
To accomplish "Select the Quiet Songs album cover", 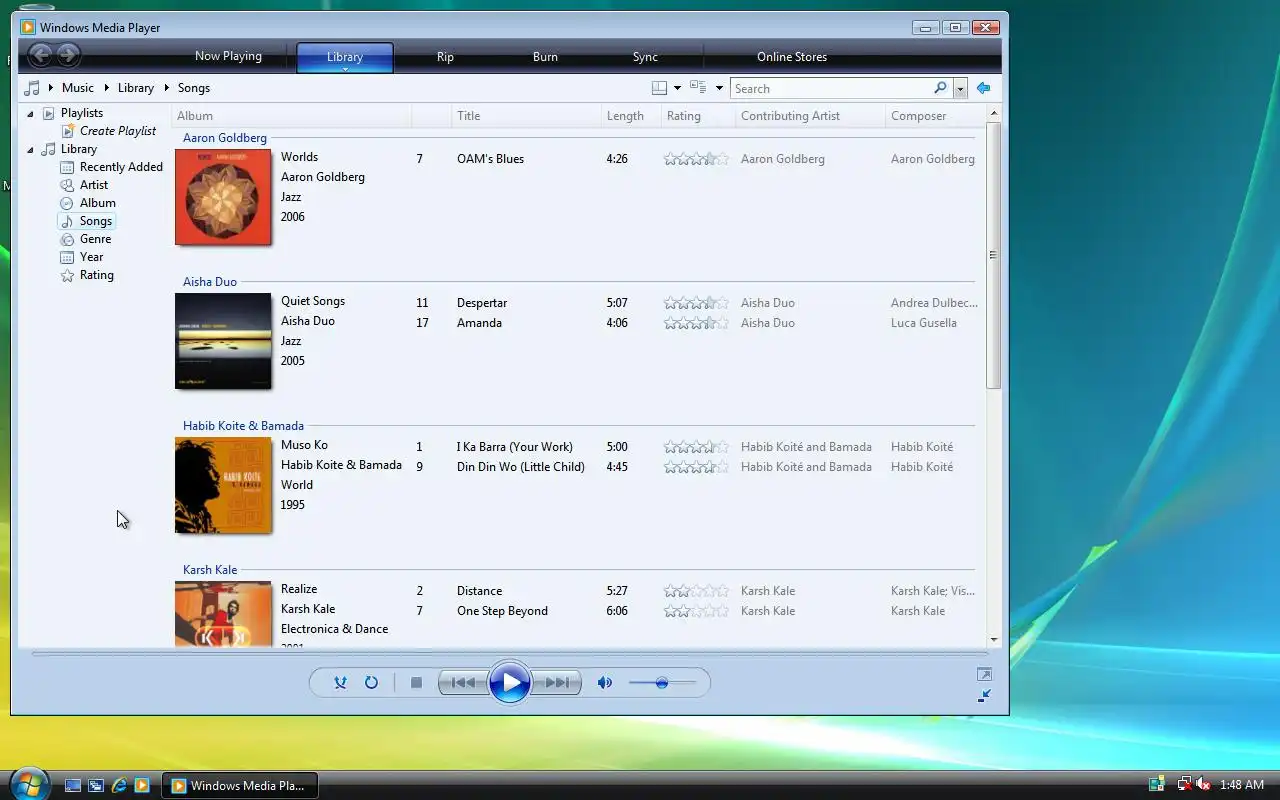I will click(223, 341).
